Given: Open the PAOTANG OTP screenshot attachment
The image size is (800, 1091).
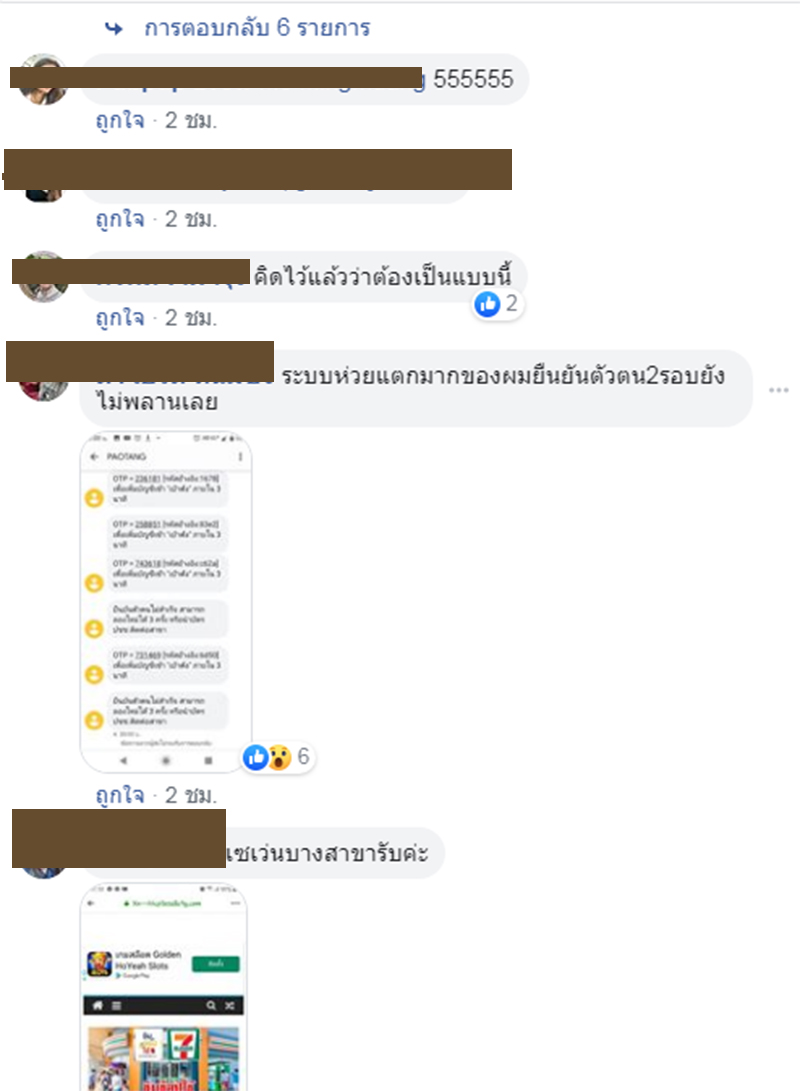Looking at the screenshot, I should coord(166,602).
